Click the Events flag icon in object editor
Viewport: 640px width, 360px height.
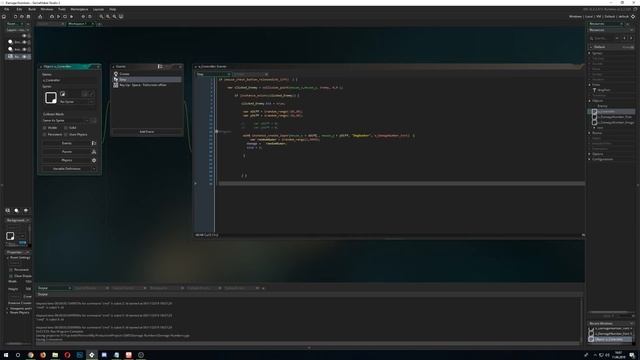pos(94,143)
